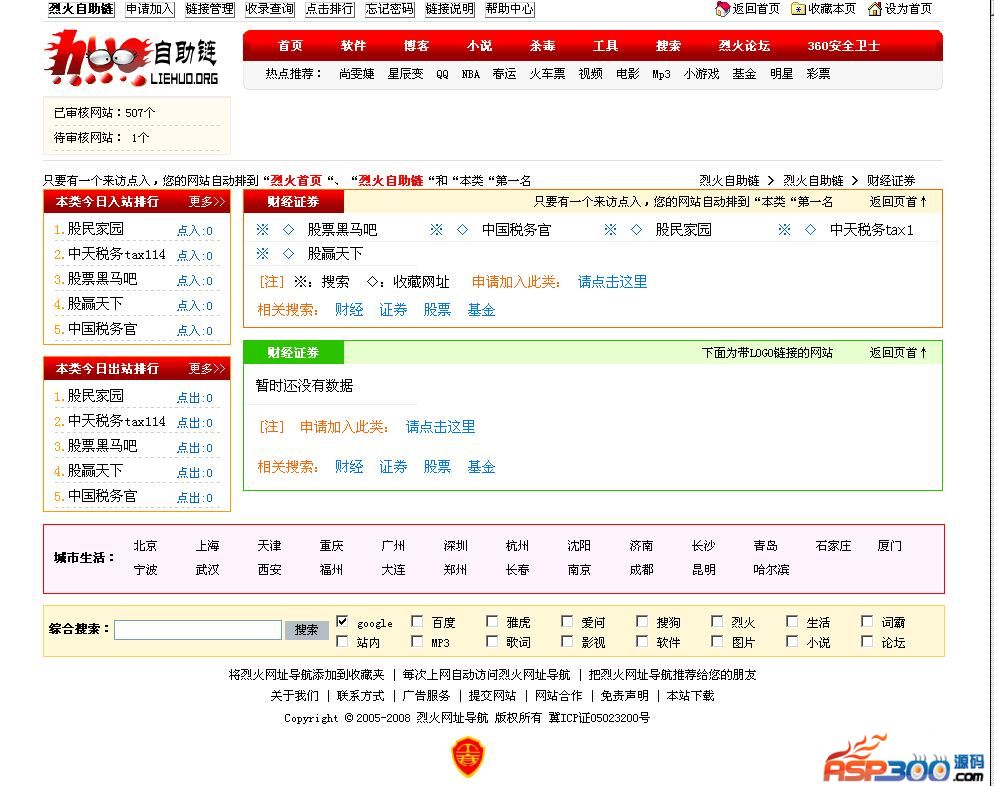This screenshot has width=994, height=786.
Task: Enable the 歌词 checkbox
Action: (x=492, y=641)
